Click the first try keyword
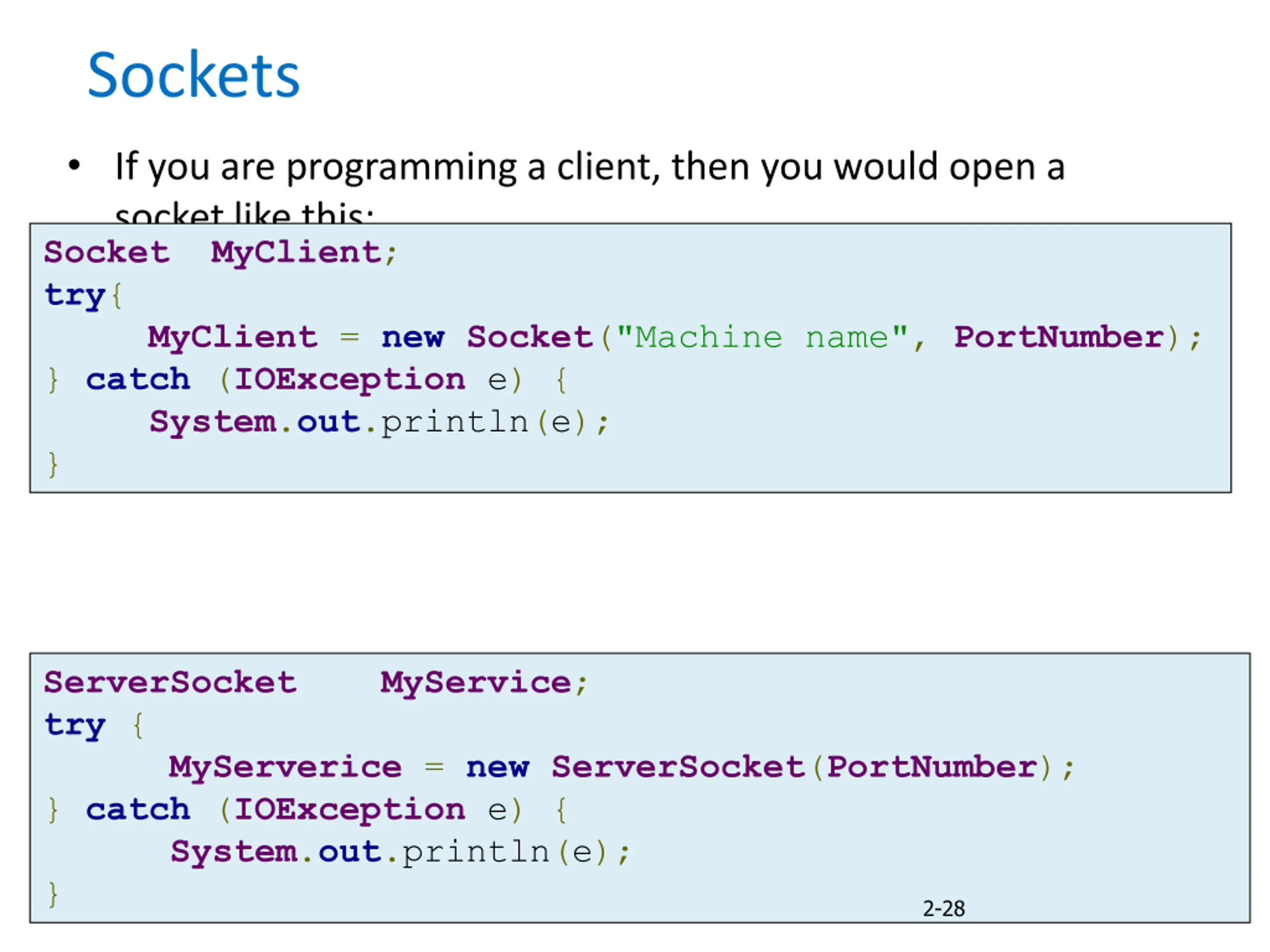Image resolution: width=1270 pixels, height=952 pixels. tap(75, 296)
